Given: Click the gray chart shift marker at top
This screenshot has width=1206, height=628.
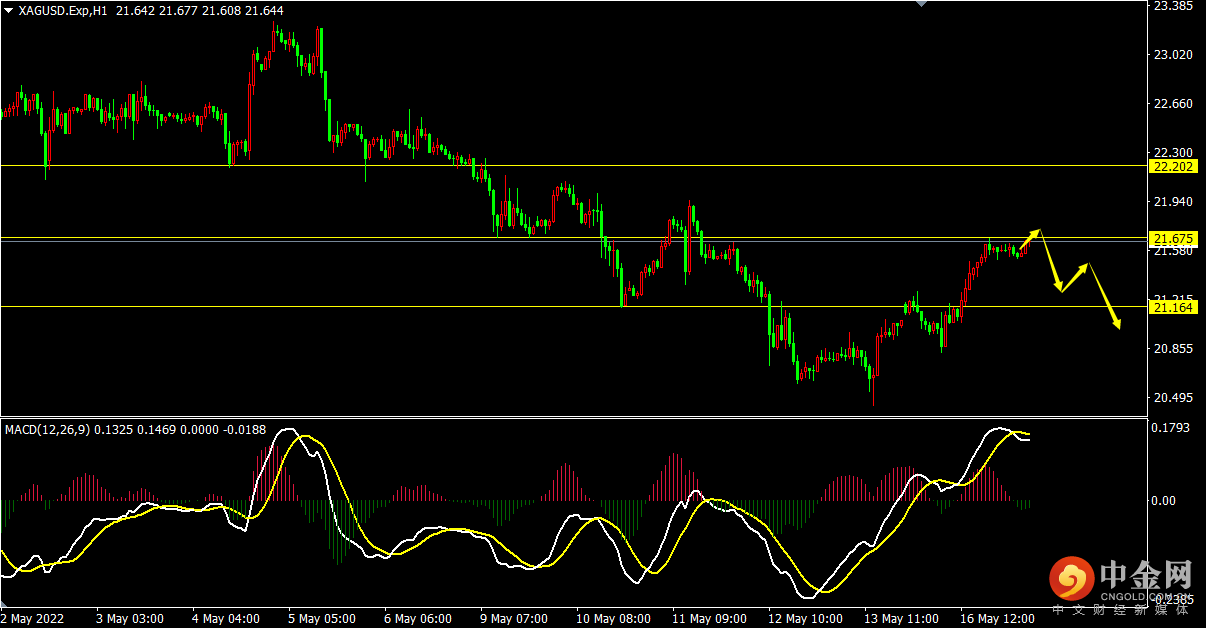Looking at the screenshot, I should coord(923,4).
